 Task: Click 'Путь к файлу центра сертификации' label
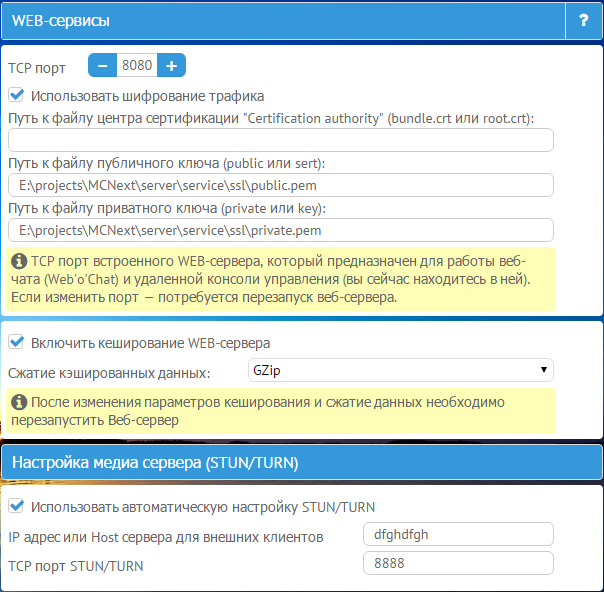[x=271, y=118]
